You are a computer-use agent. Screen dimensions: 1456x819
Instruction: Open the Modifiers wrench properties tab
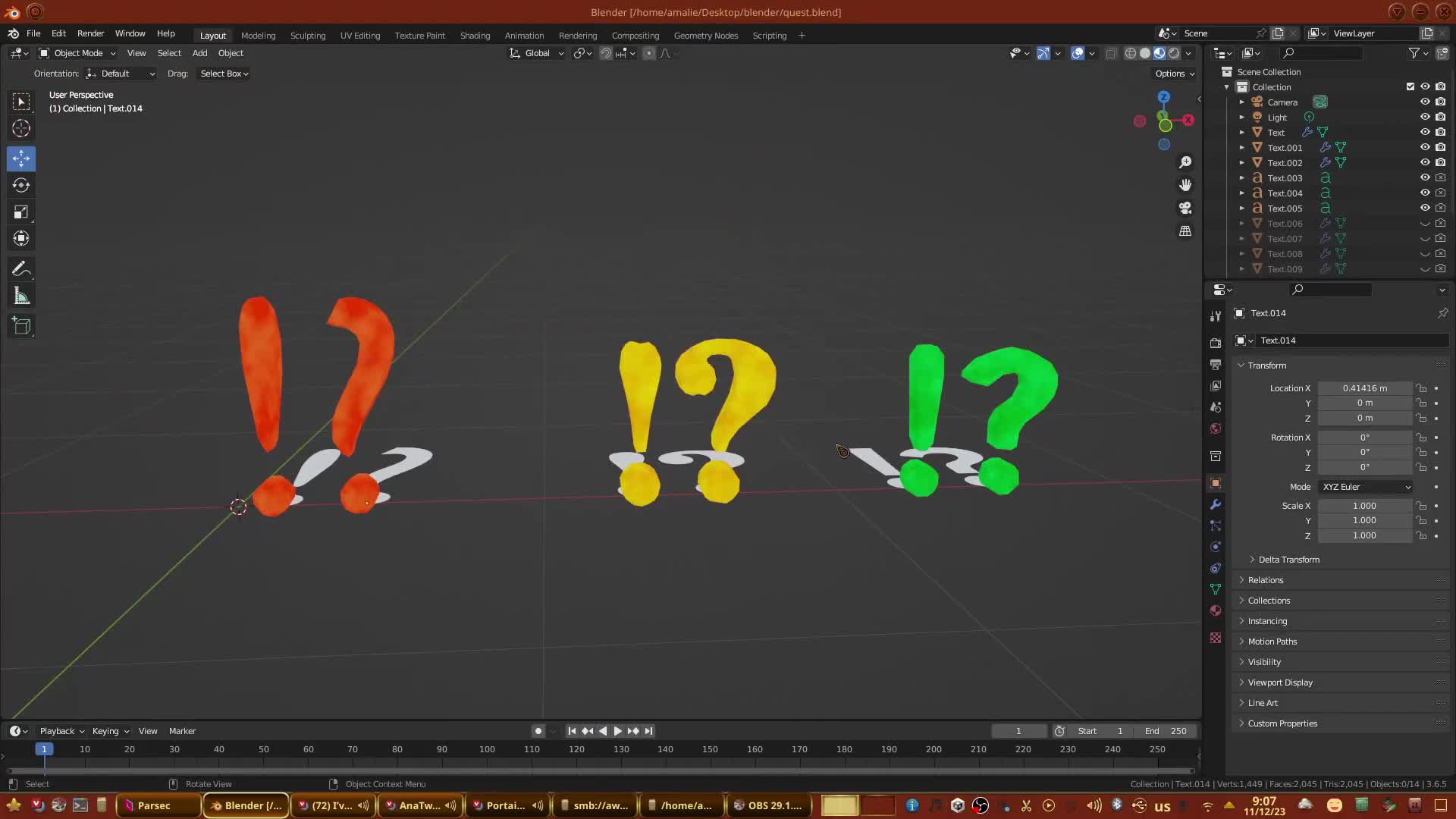(1216, 504)
